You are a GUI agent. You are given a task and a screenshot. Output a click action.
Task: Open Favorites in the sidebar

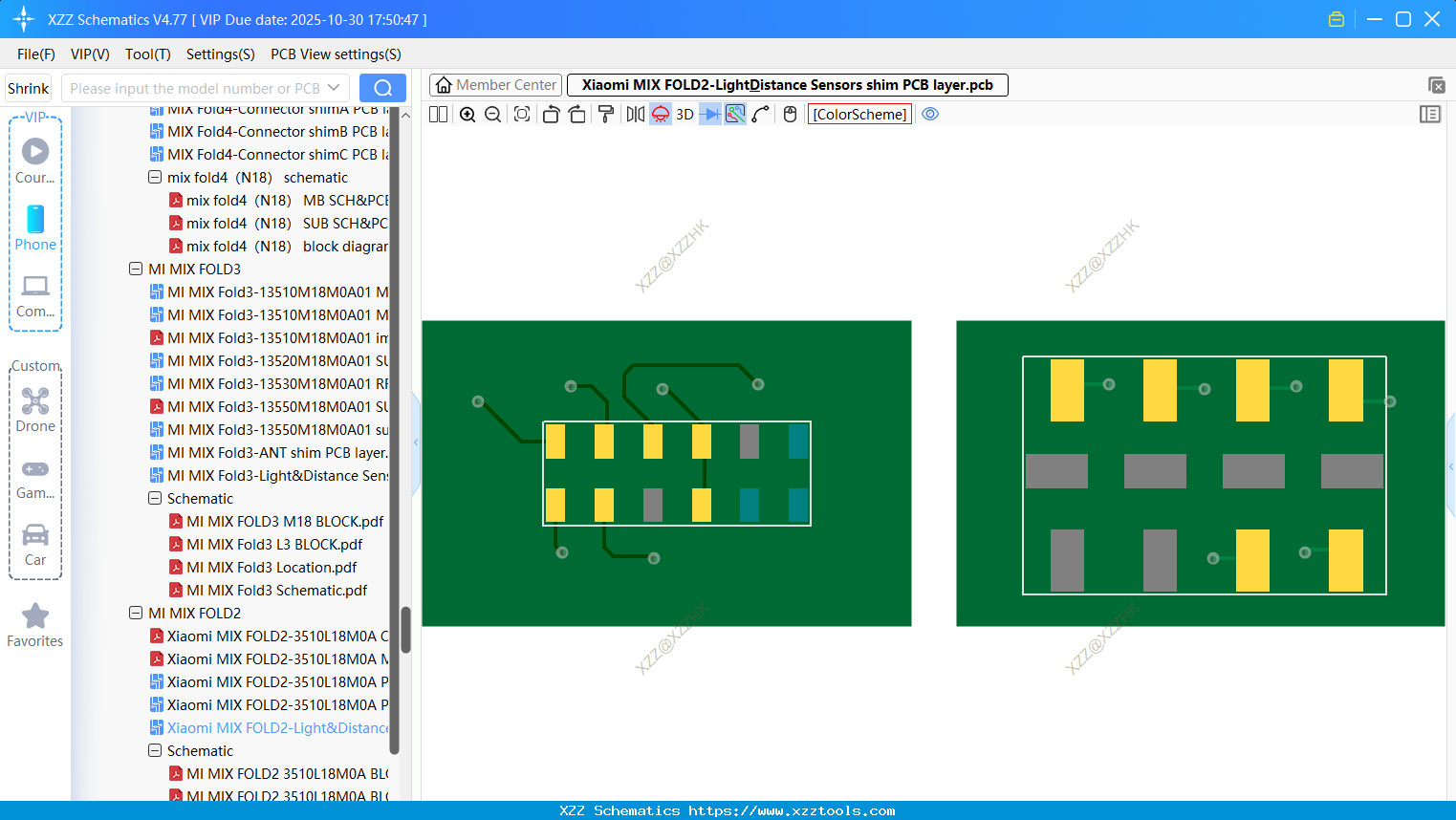pos(35,626)
